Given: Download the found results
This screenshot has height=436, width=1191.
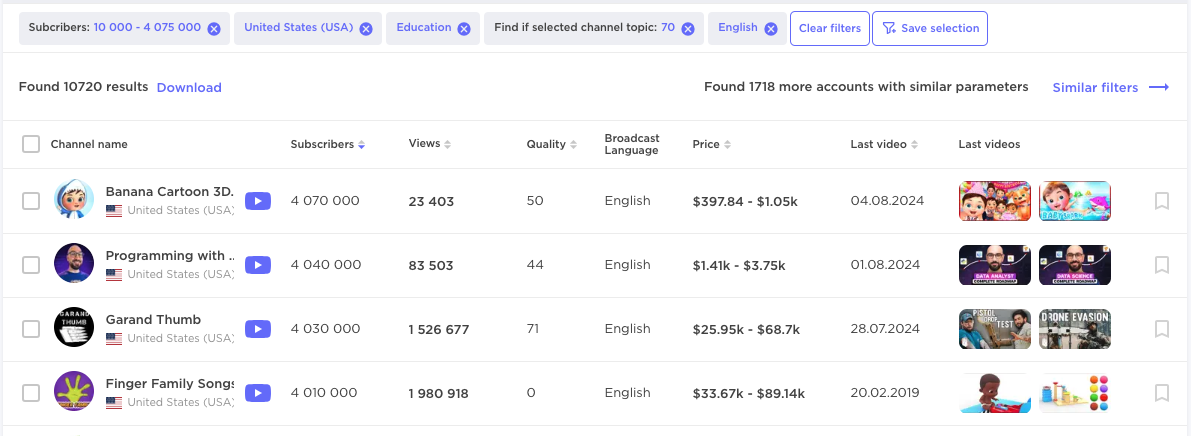Looking at the screenshot, I should pyautogui.click(x=189, y=88).
